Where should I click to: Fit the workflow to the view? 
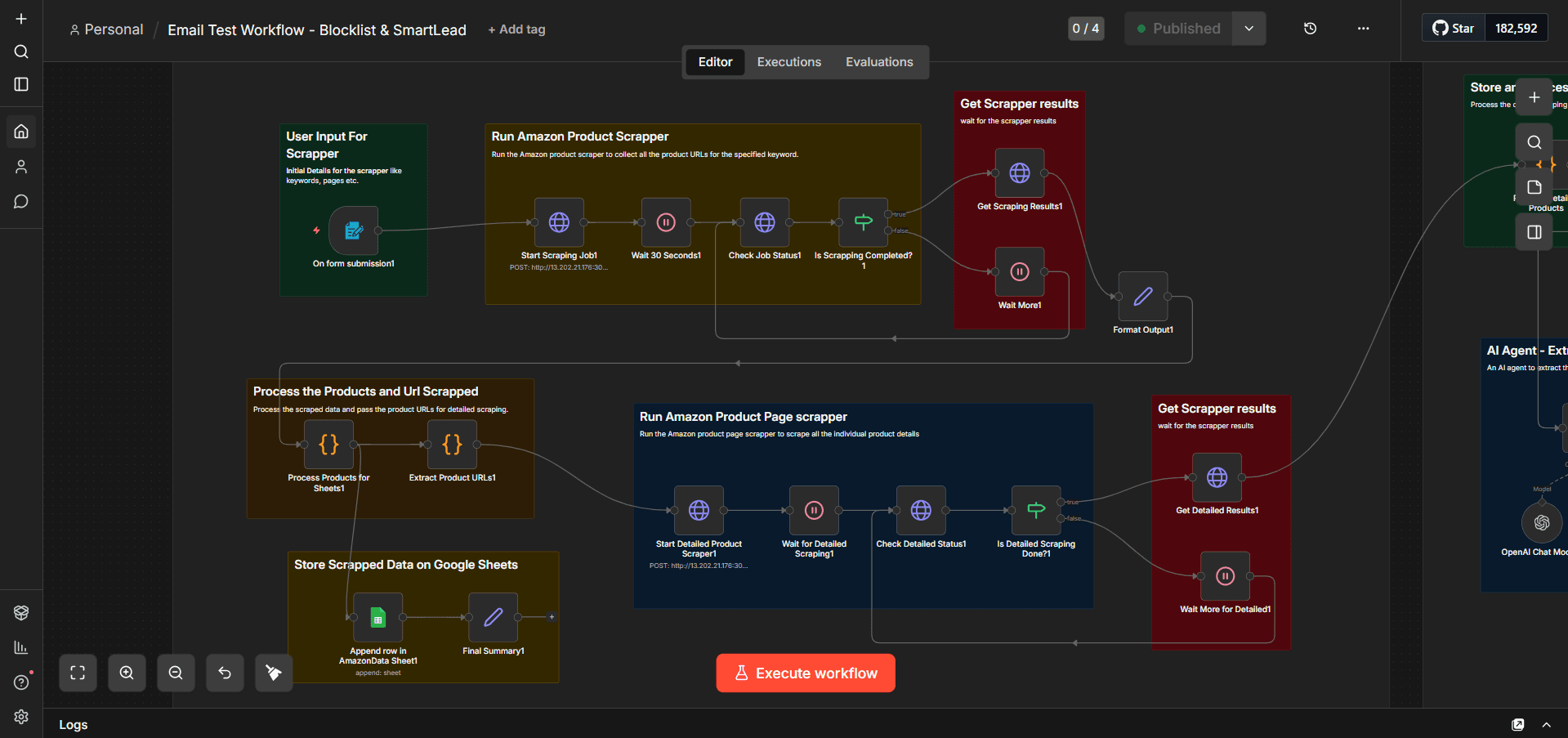78,673
